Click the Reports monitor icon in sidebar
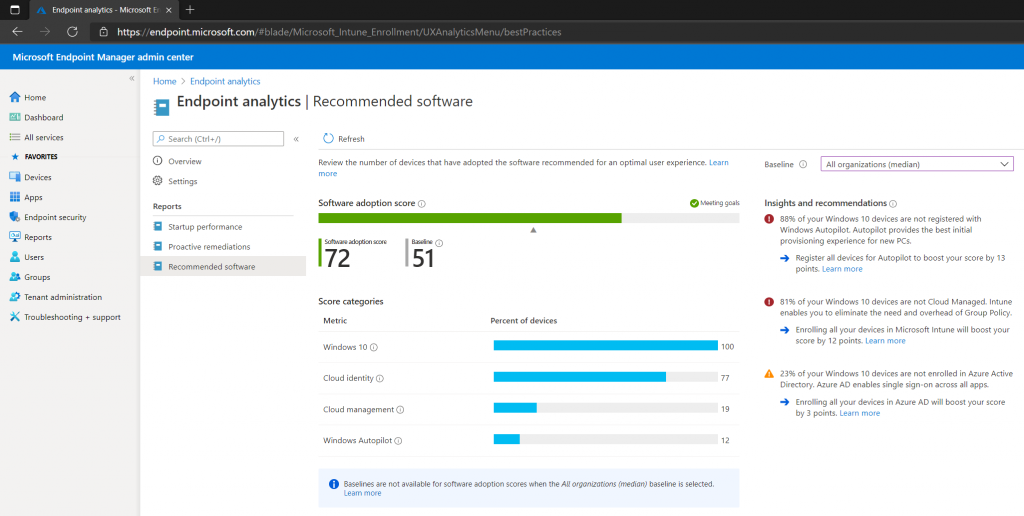The height and width of the screenshot is (516, 1024). tap(15, 237)
